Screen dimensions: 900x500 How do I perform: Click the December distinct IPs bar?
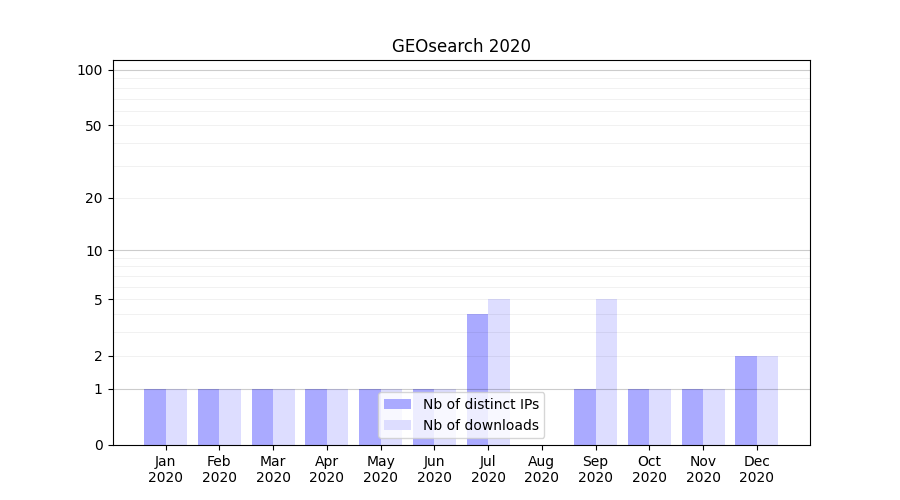746,400
